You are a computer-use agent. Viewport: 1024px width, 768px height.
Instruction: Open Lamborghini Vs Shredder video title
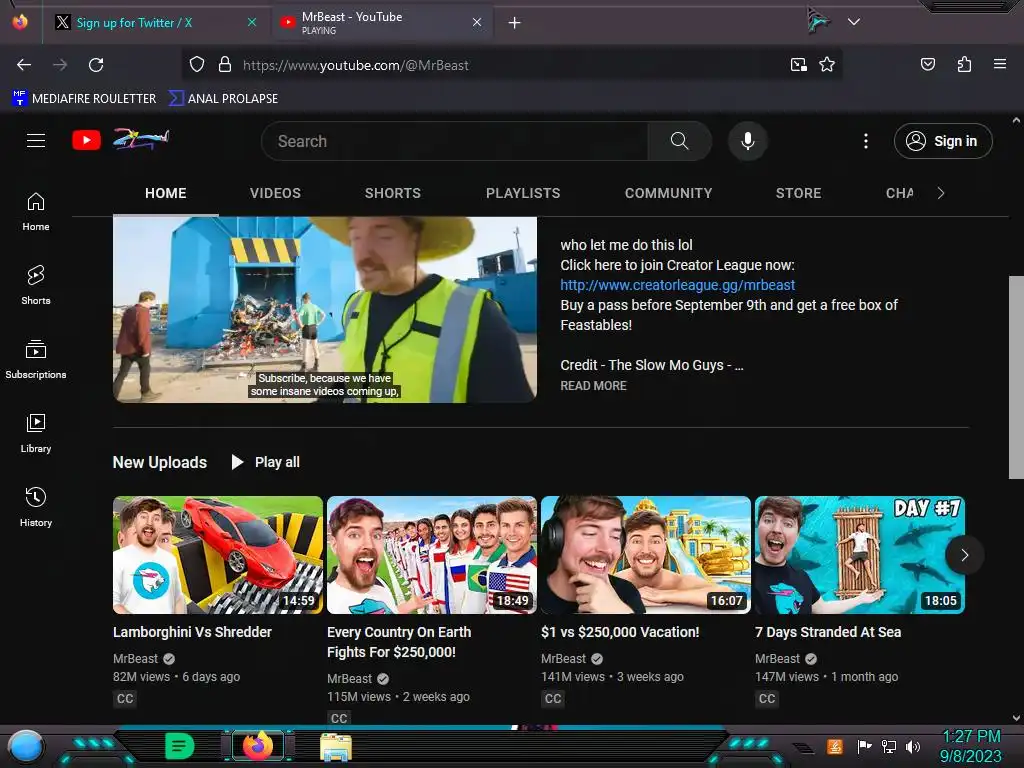tap(192, 632)
